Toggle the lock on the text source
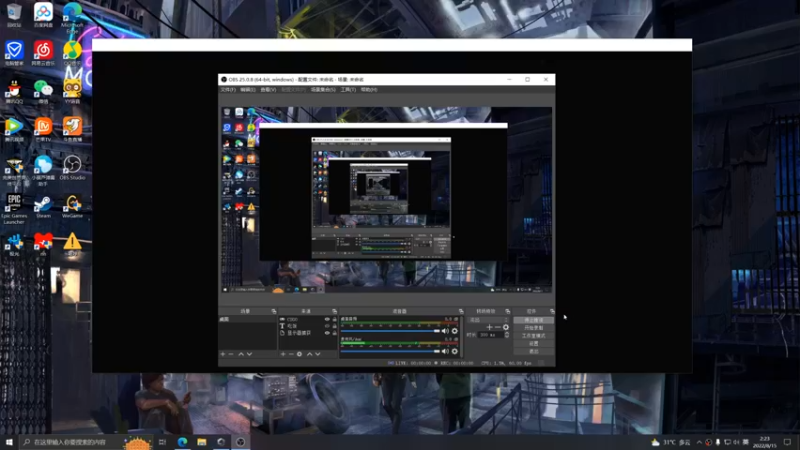 335,326
